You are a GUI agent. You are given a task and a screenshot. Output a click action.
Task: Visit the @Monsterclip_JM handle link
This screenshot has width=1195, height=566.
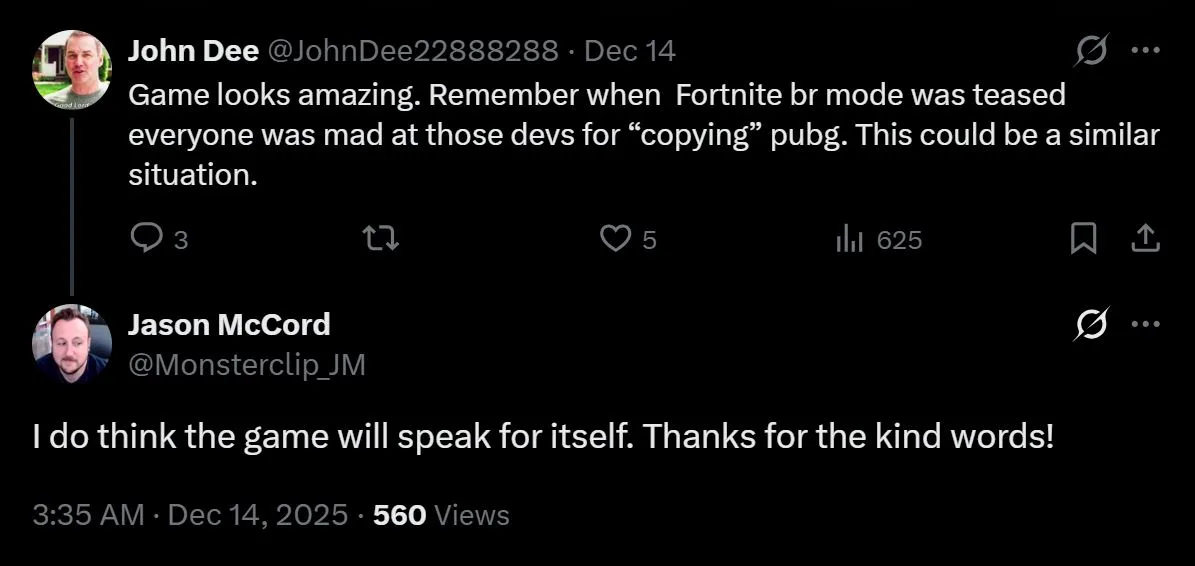(246, 366)
